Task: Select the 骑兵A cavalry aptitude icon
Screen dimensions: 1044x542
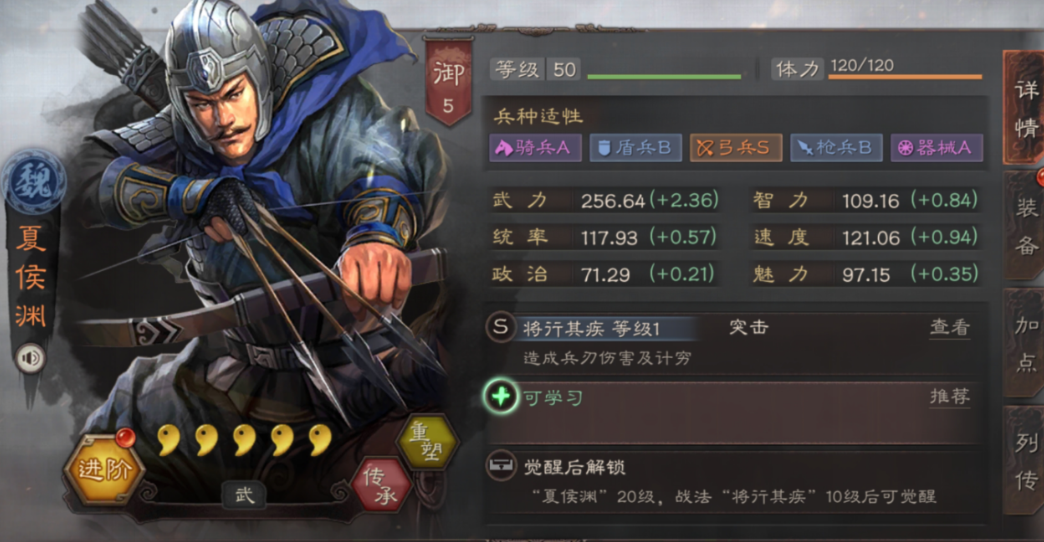Action: pyautogui.click(x=535, y=148)
